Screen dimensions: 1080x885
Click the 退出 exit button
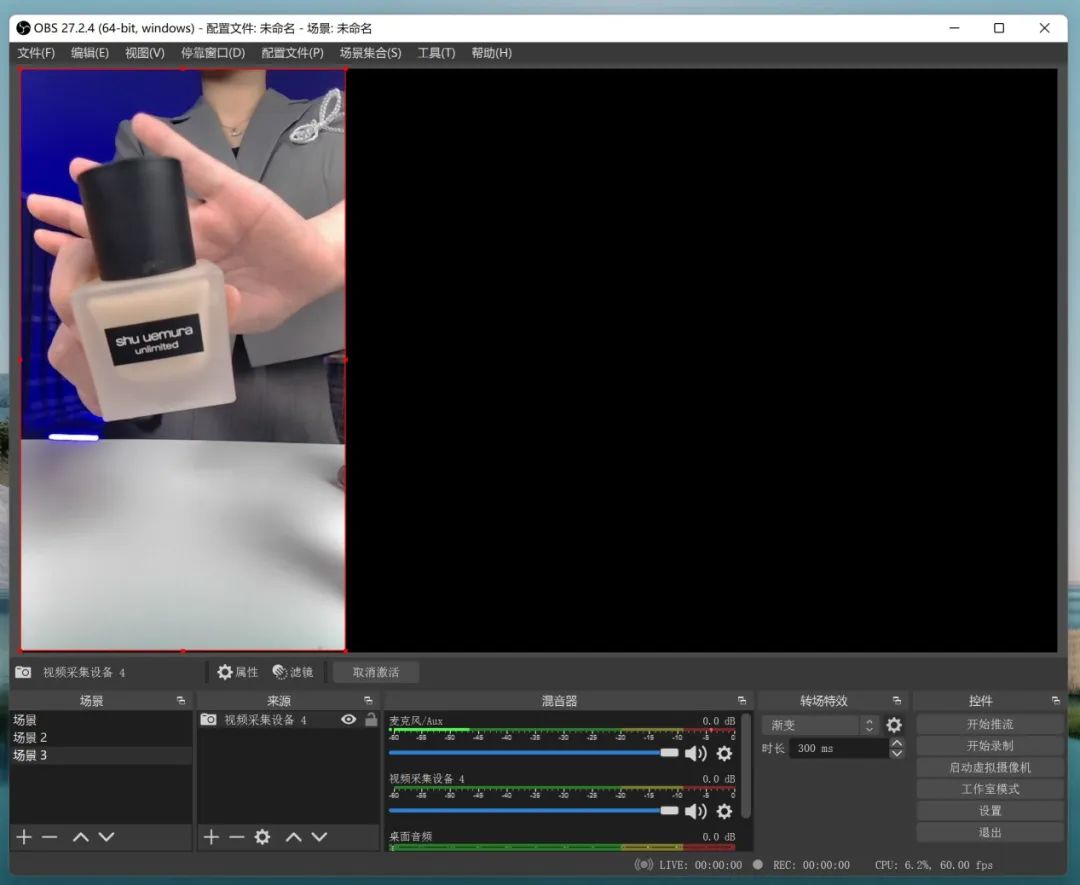(990, 832)
